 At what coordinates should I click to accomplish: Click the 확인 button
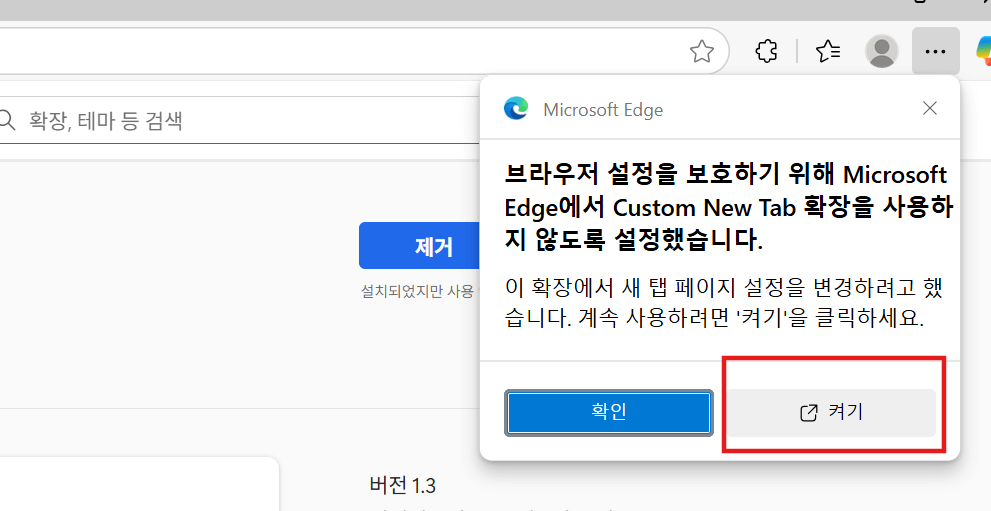click(609, 412)
